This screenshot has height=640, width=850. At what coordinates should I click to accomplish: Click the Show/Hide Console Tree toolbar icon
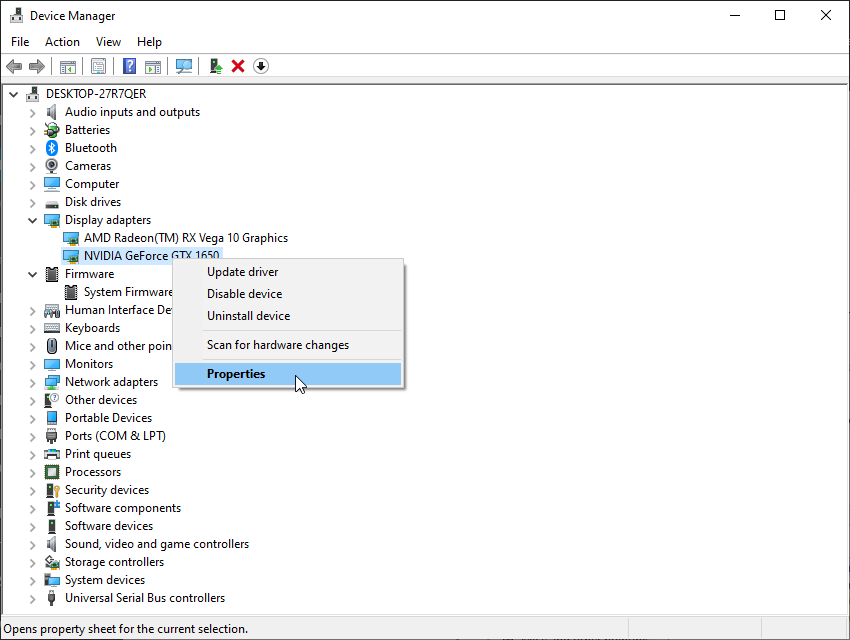[x=67, y=66]
